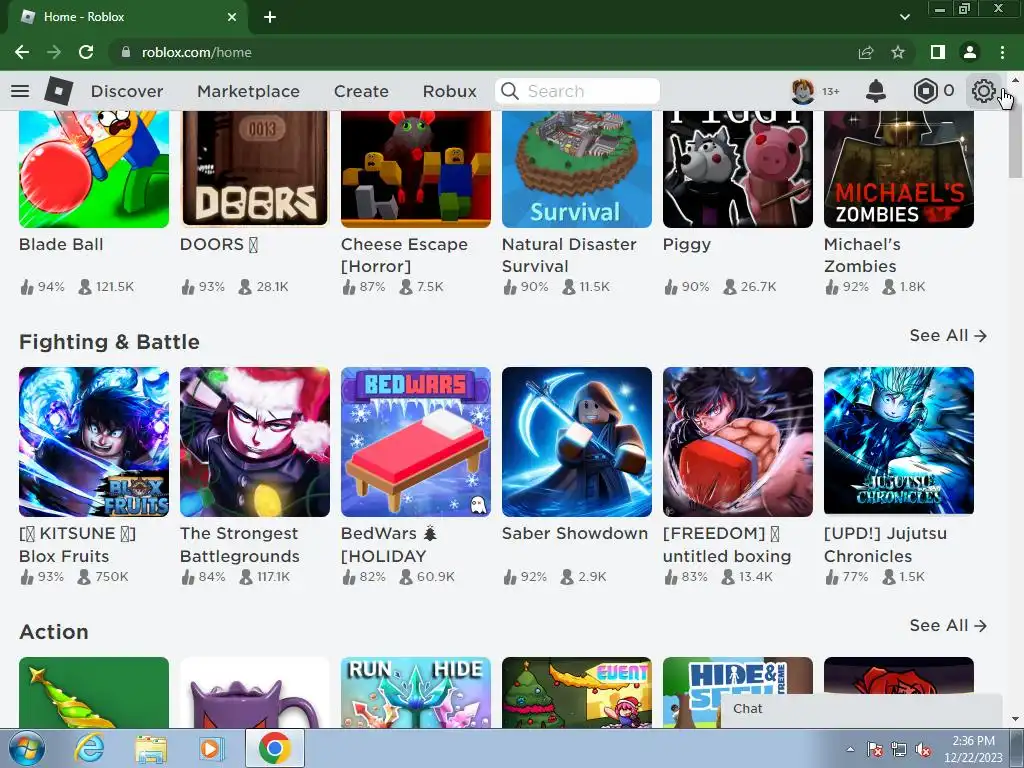Open the DOORS game thumbnail
Image resolution: width=1024 pixels, height=768 pixels.
click(255, 169)
